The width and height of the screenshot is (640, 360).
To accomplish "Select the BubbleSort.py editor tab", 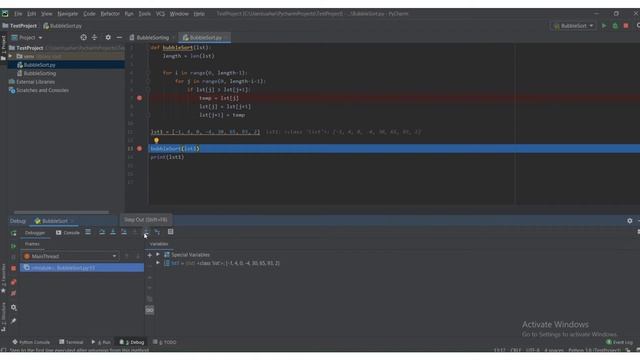I will point(204,38).
